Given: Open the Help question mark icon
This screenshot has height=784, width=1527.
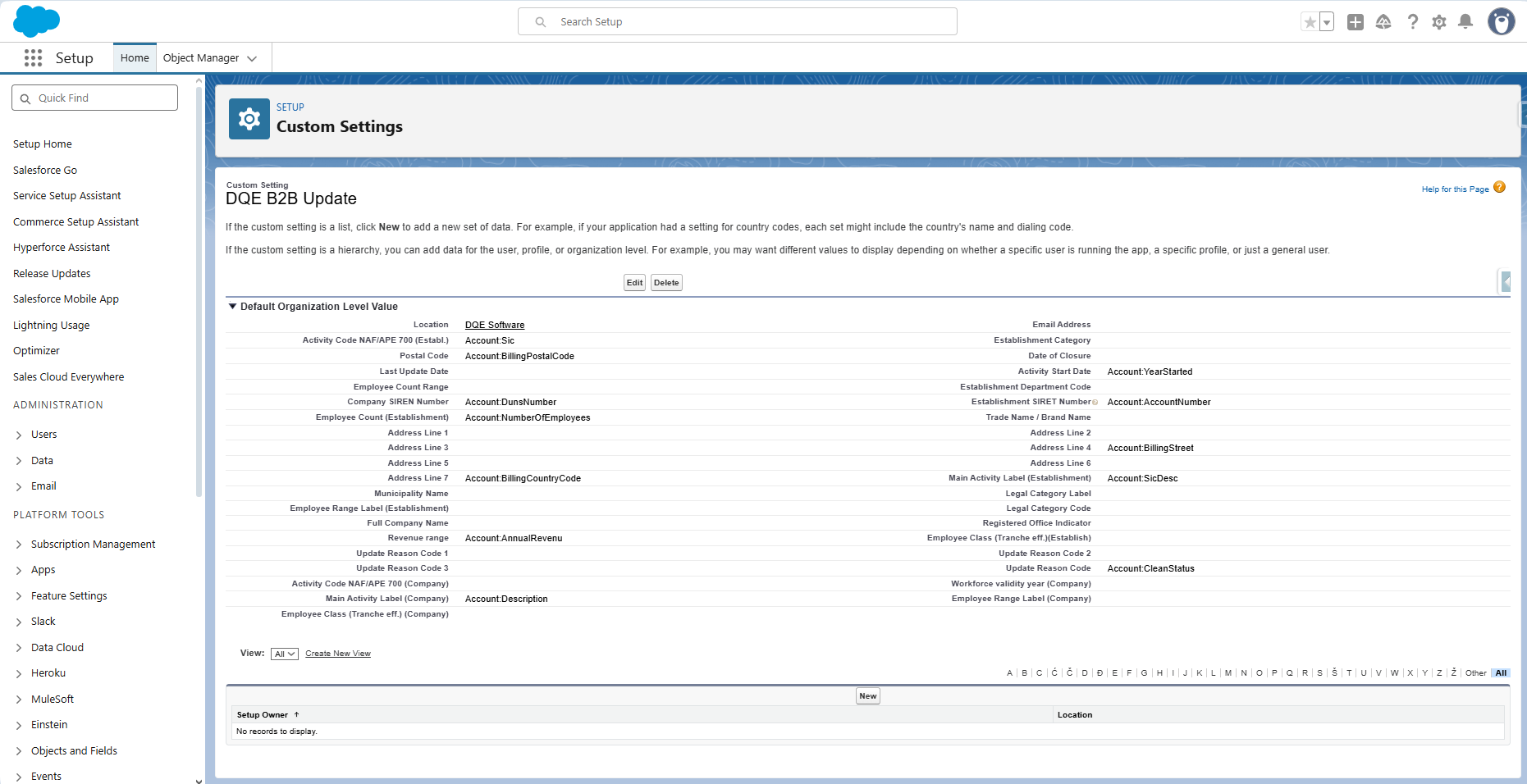Looking at the screenshot, I should click(x=1412, y=22).
